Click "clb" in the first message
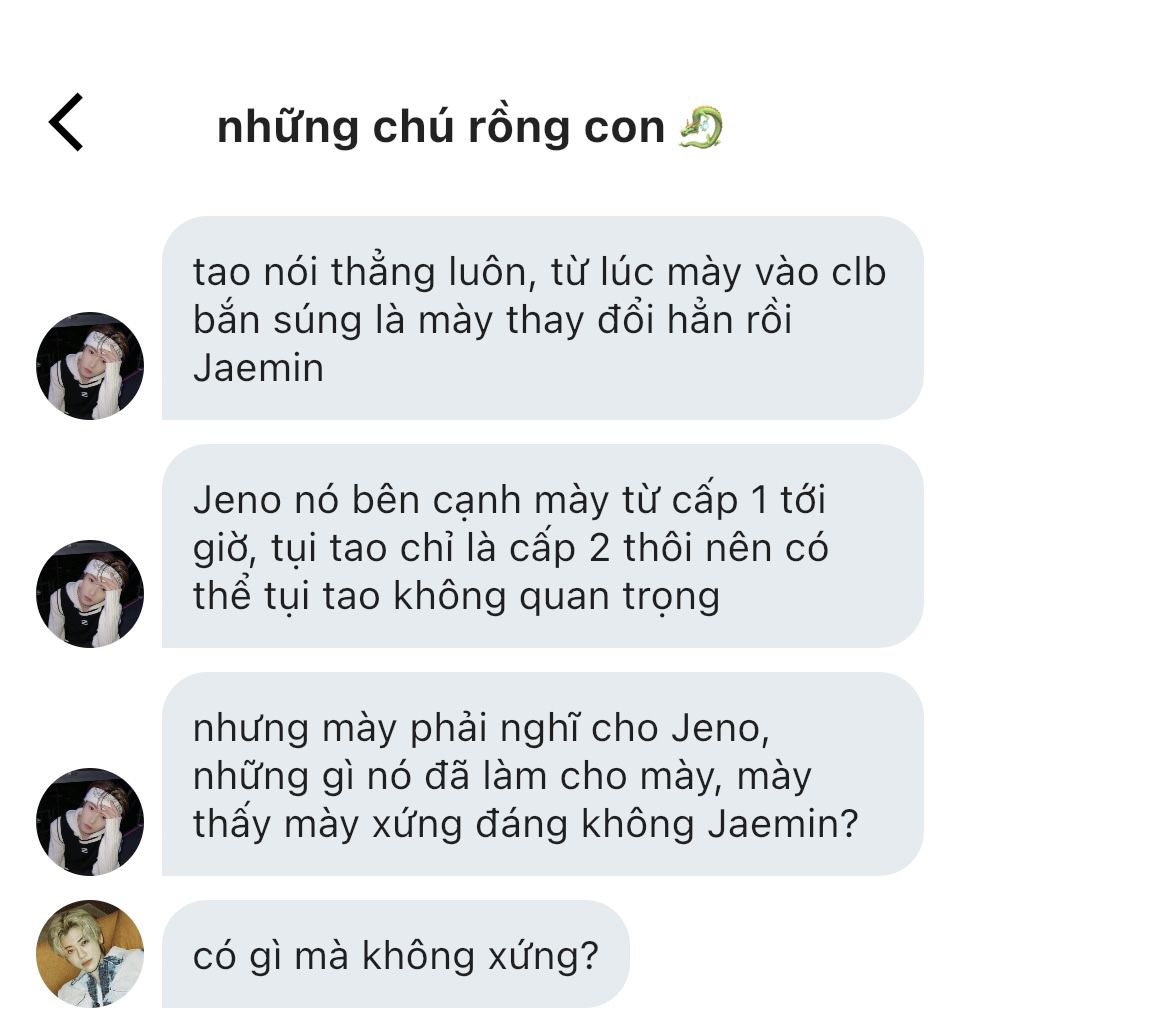1169x1021 pixels. coord(858,271)
